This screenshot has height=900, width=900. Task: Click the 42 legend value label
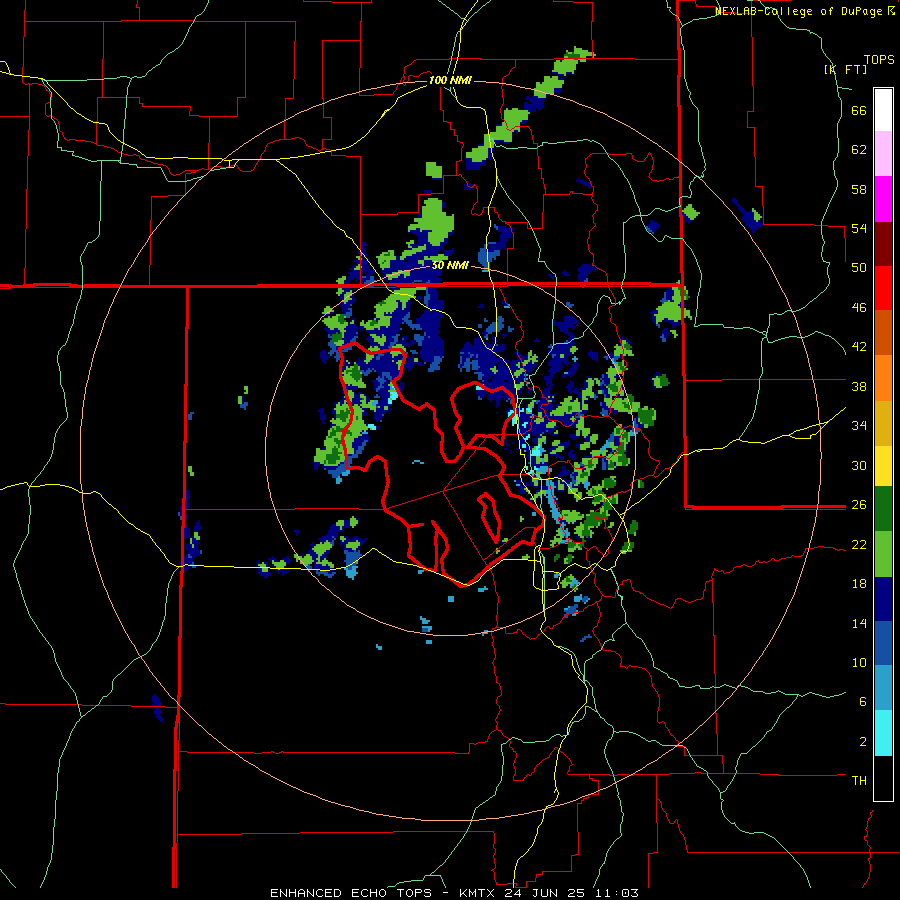point(859,347)
